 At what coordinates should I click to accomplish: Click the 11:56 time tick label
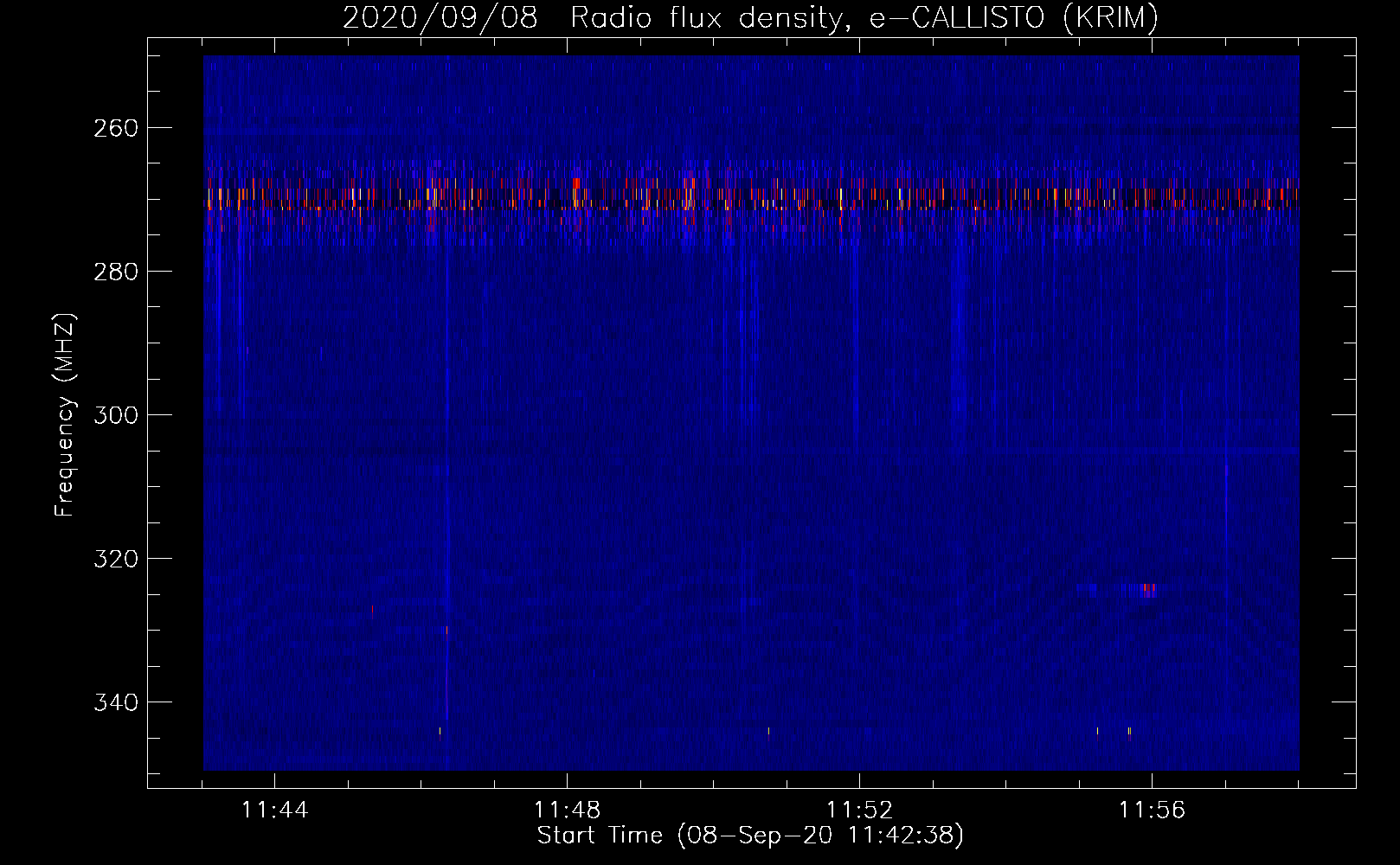[x=1152, y=811]
